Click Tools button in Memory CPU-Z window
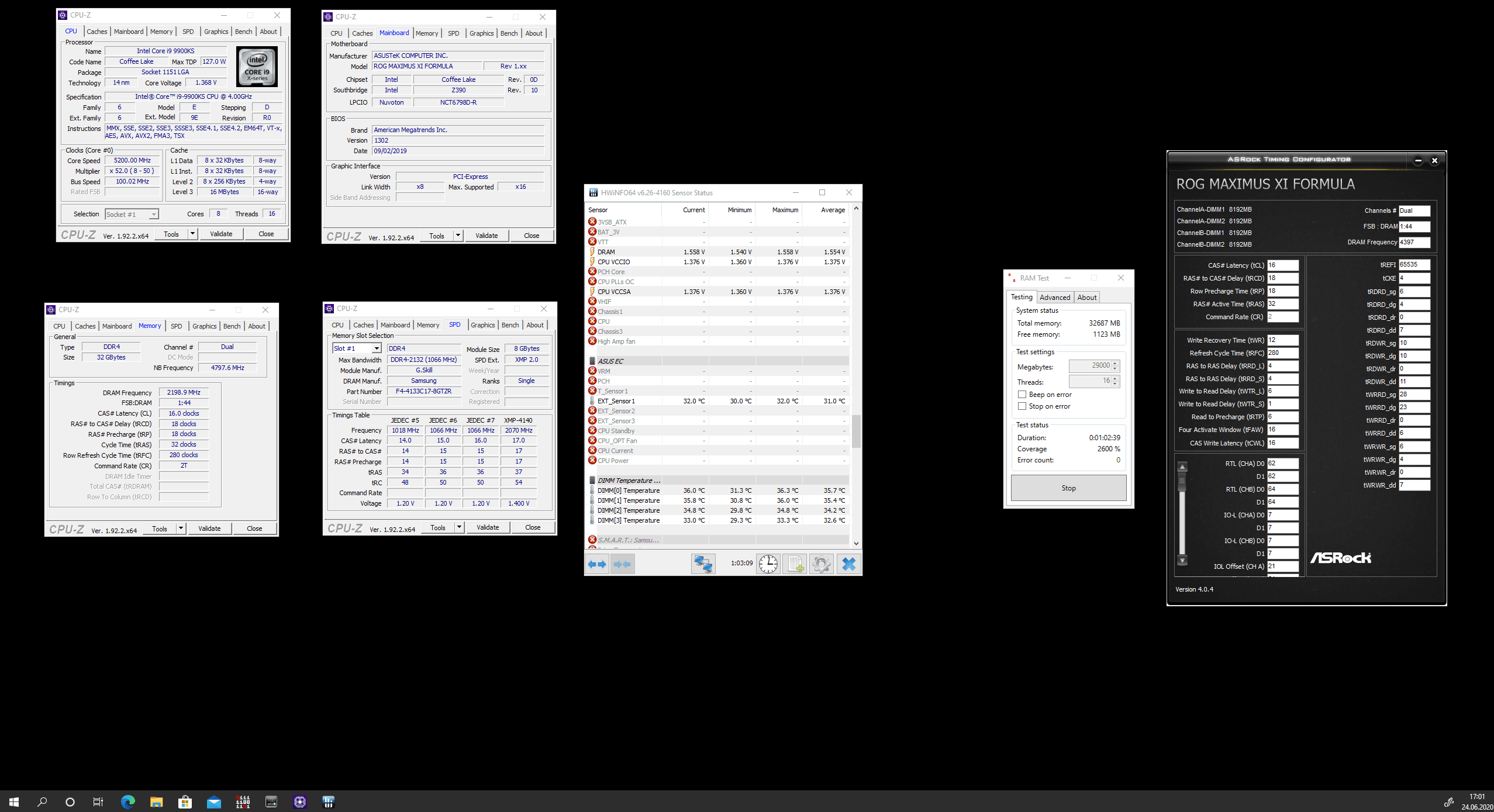The height and width of the screenshot is (812, 1494). 160,528
